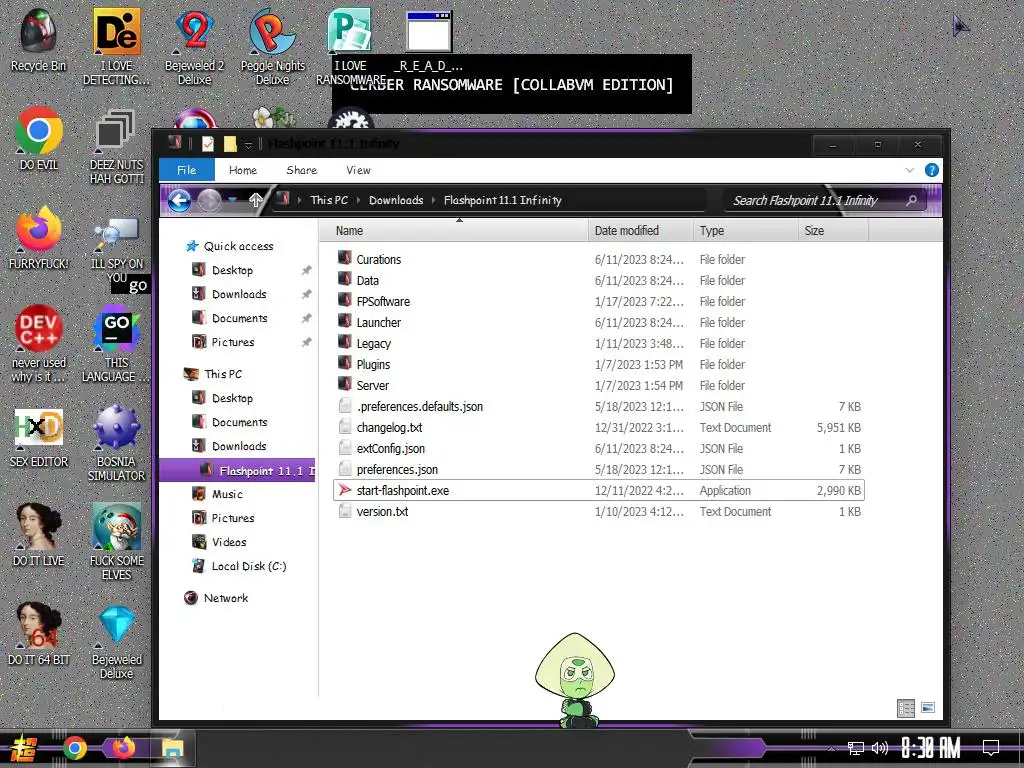
Task: Open Quick Access toolbar customize dropdown
Action: [x=248, y=144]
